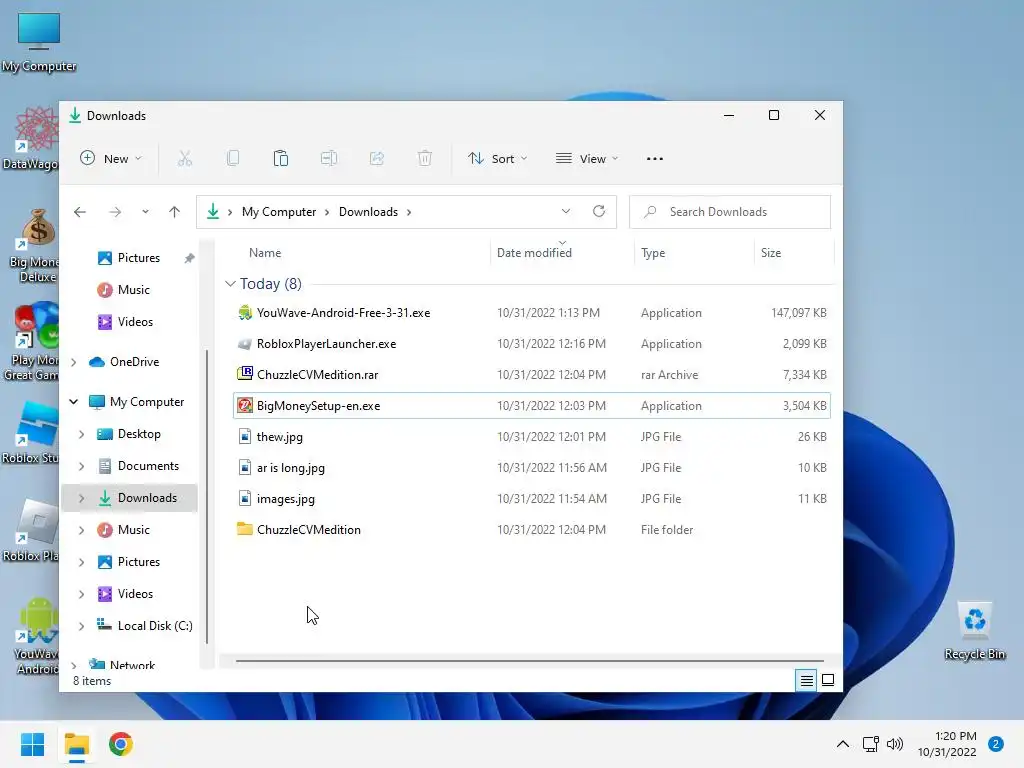
Task: Click the Paste clipboard icon
Action: point(281,159)
